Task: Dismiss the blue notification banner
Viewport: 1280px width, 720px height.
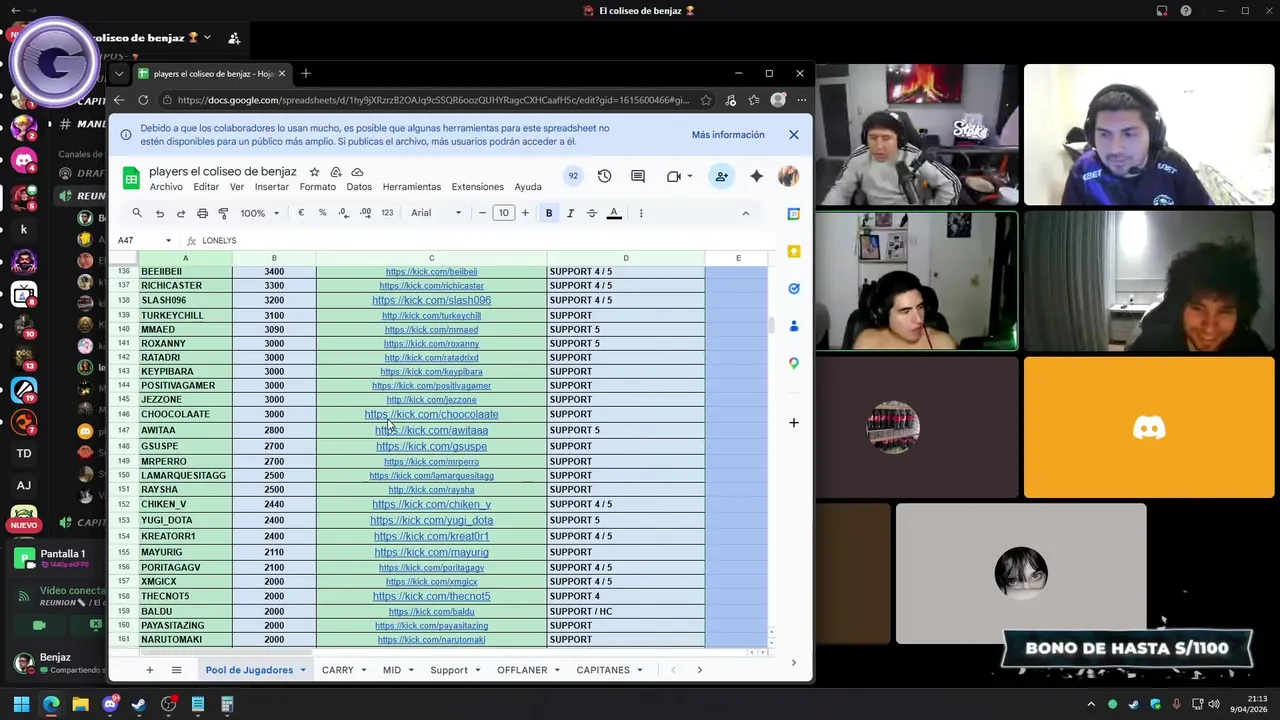Action: [x=794, y=135]
